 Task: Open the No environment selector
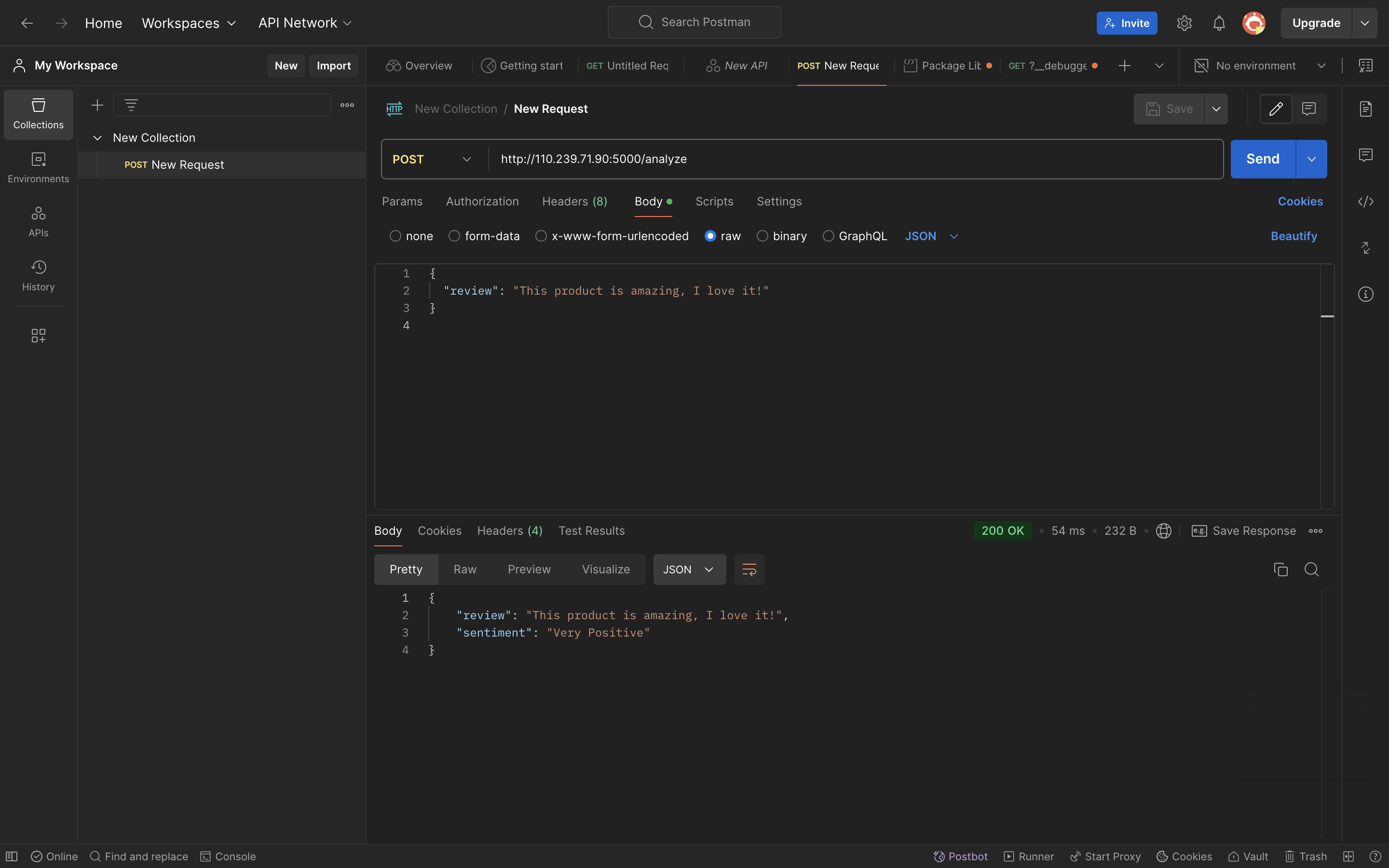1260,66
